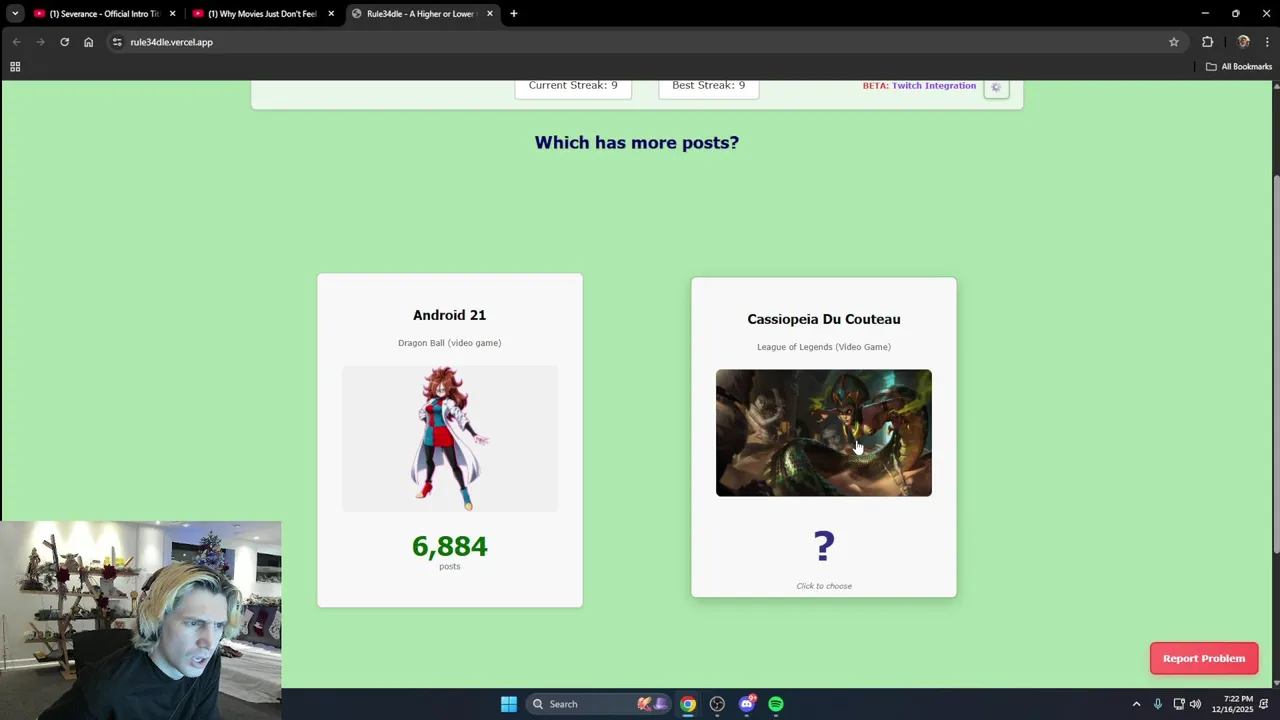This screenshot has height=720, width=1280.
Task: Click the Cassiopeia artwork thumbnail
Action: click(824, 433)
